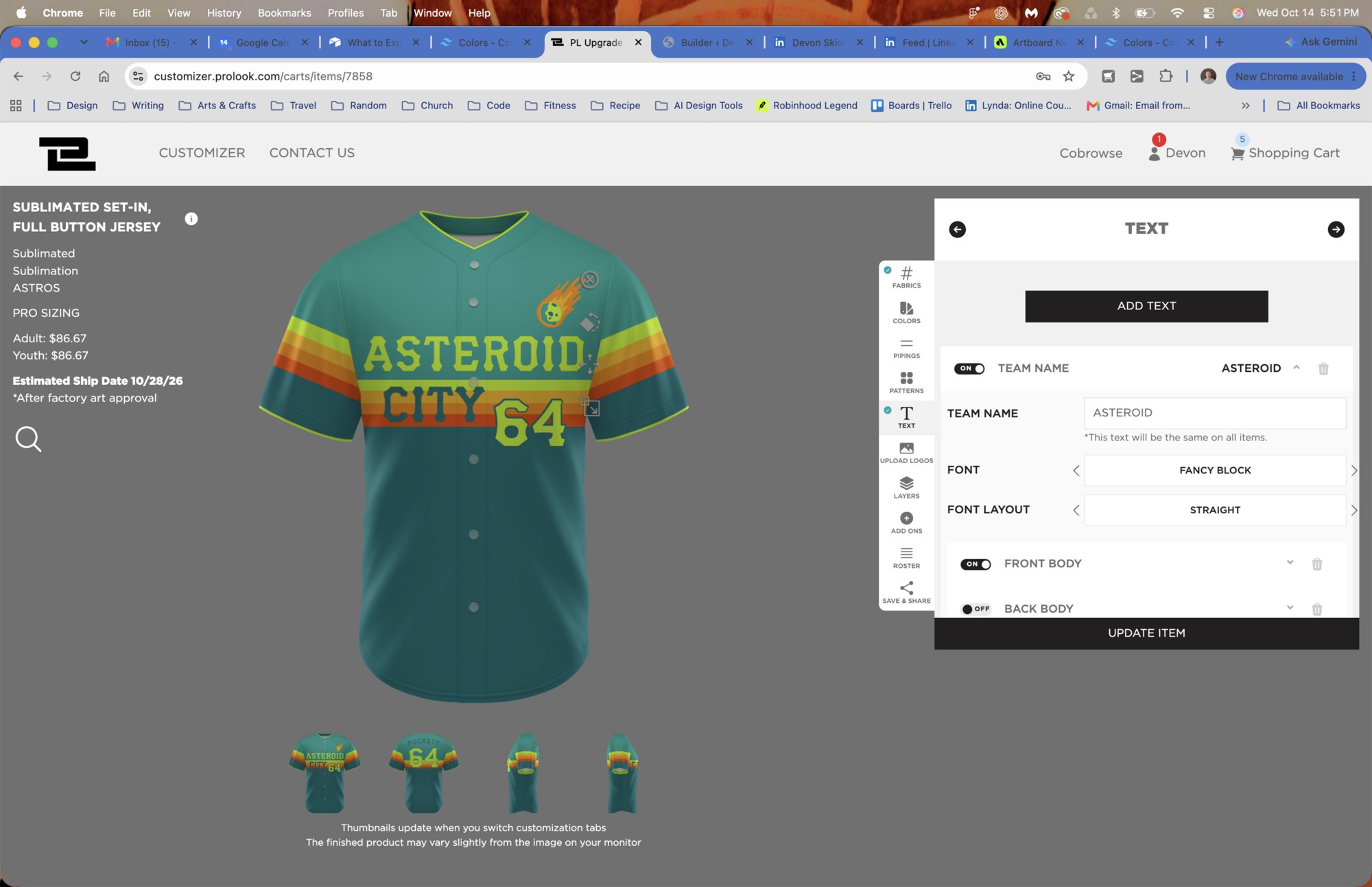
Task: Toggle the Front Body switch off
Action: pyautogui.click(x=975, y=565)
